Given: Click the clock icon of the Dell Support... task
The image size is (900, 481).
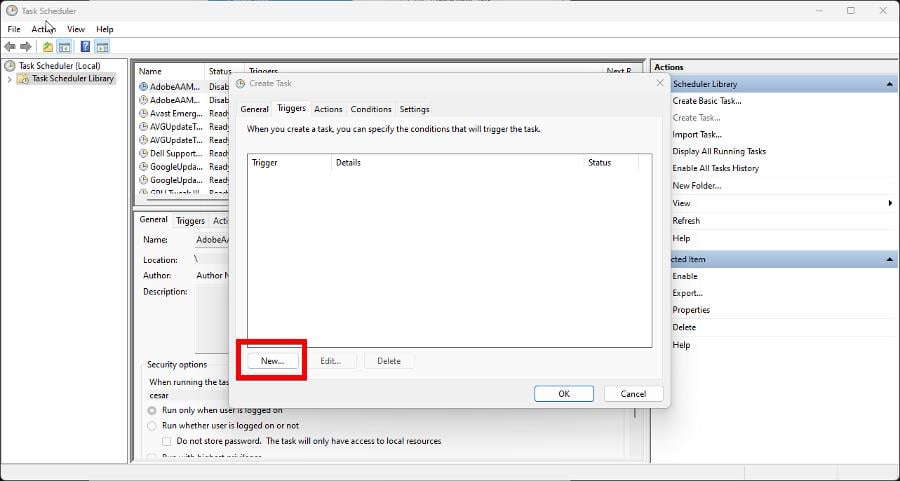Looking at the screenshot, I should click(143, 153).
